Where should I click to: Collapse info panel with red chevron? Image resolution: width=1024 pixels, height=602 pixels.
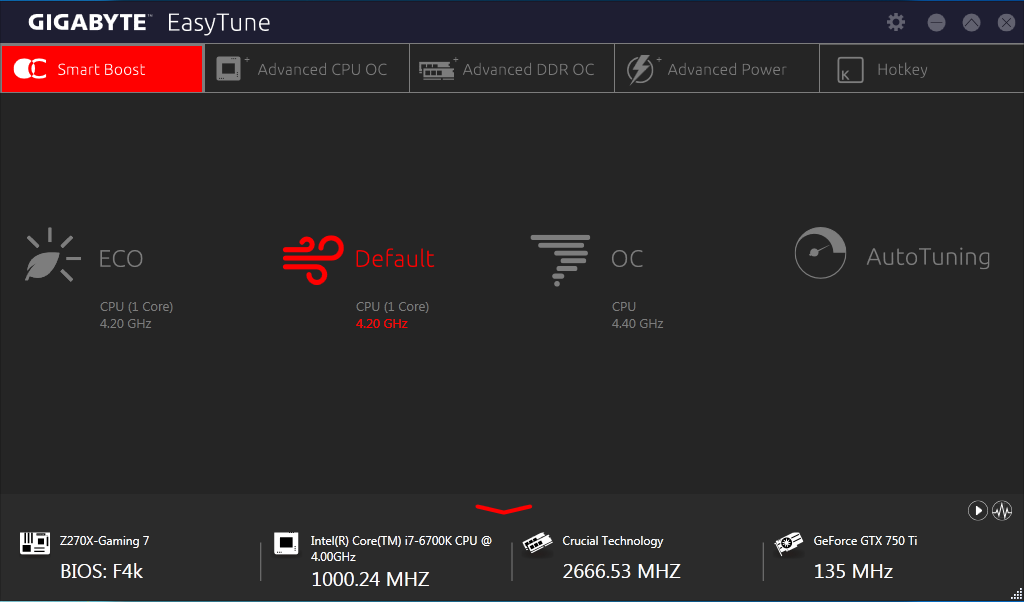pos(504,509)
